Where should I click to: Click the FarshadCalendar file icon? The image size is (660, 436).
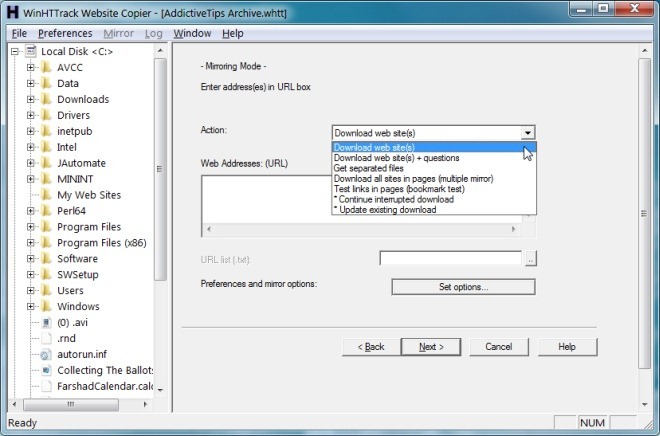46,386
